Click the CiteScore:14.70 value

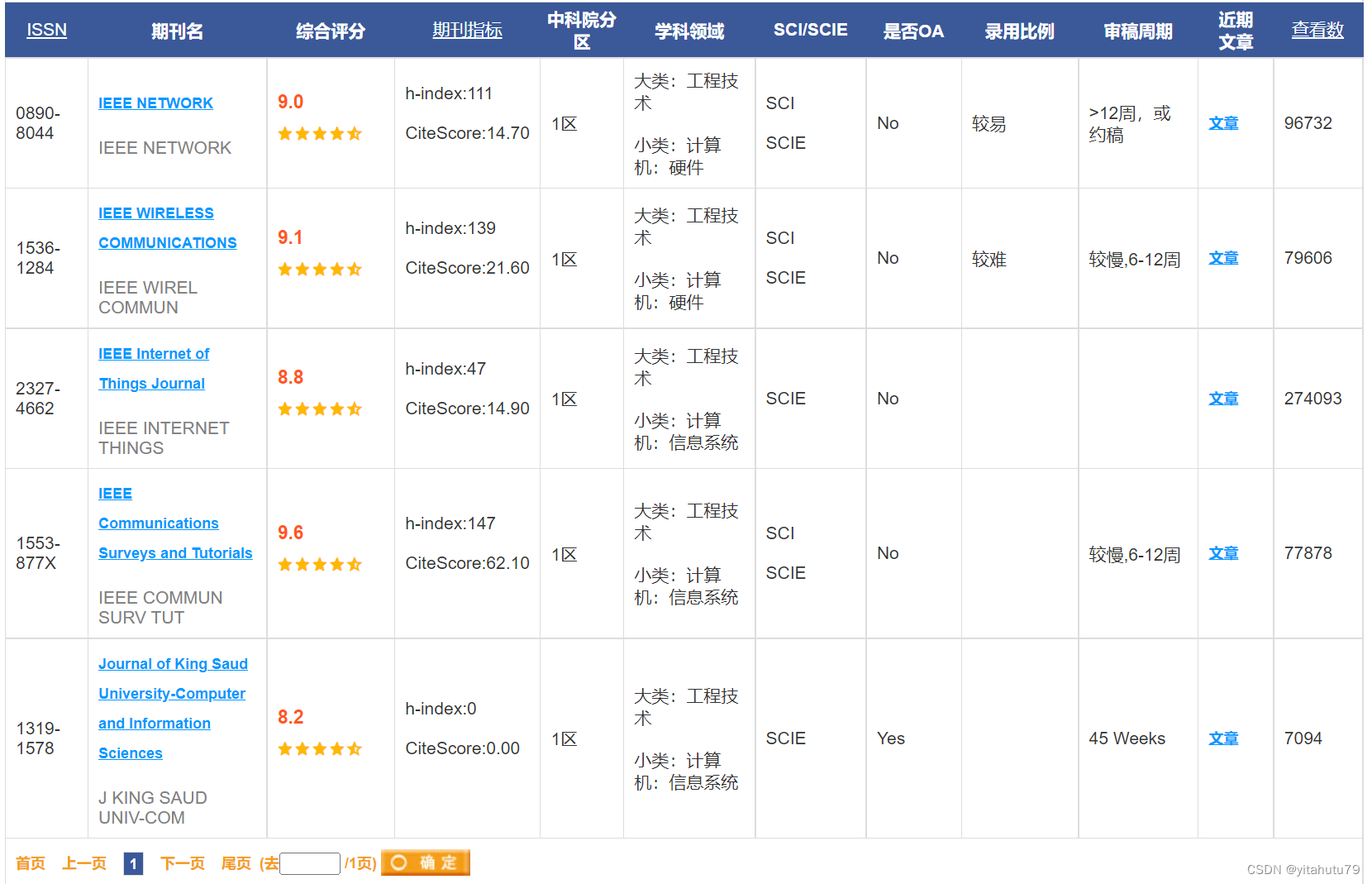(467, 133)
